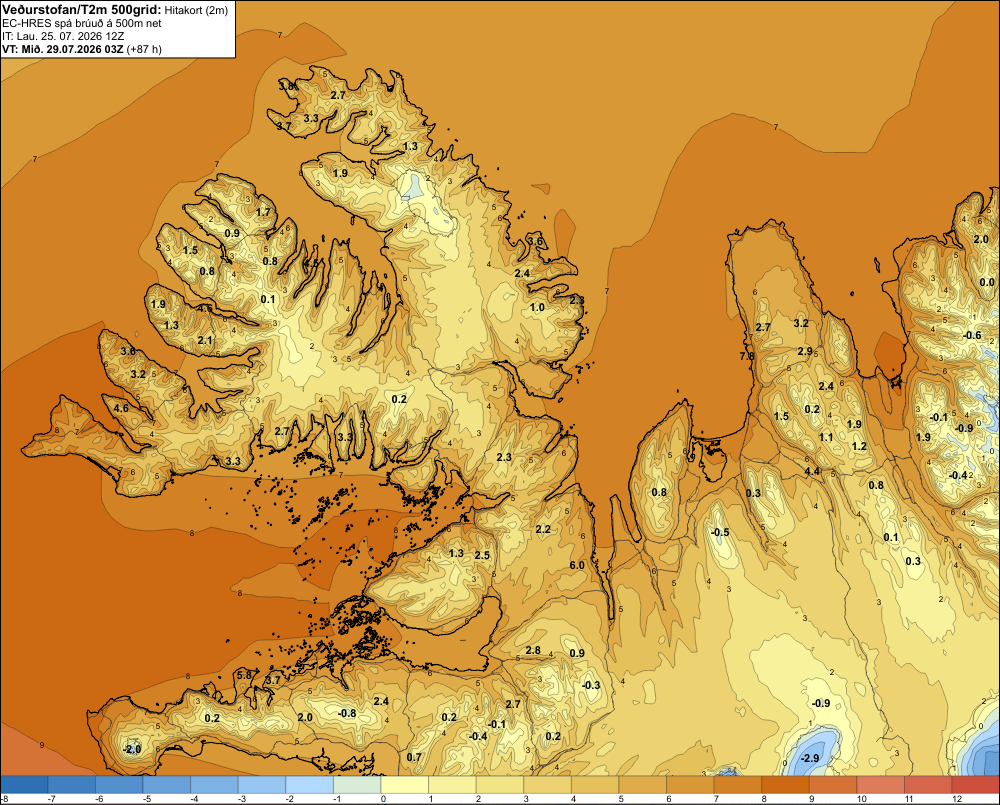
Task: Click the temperature value '2.2' on the map
Action: point(543,529)
